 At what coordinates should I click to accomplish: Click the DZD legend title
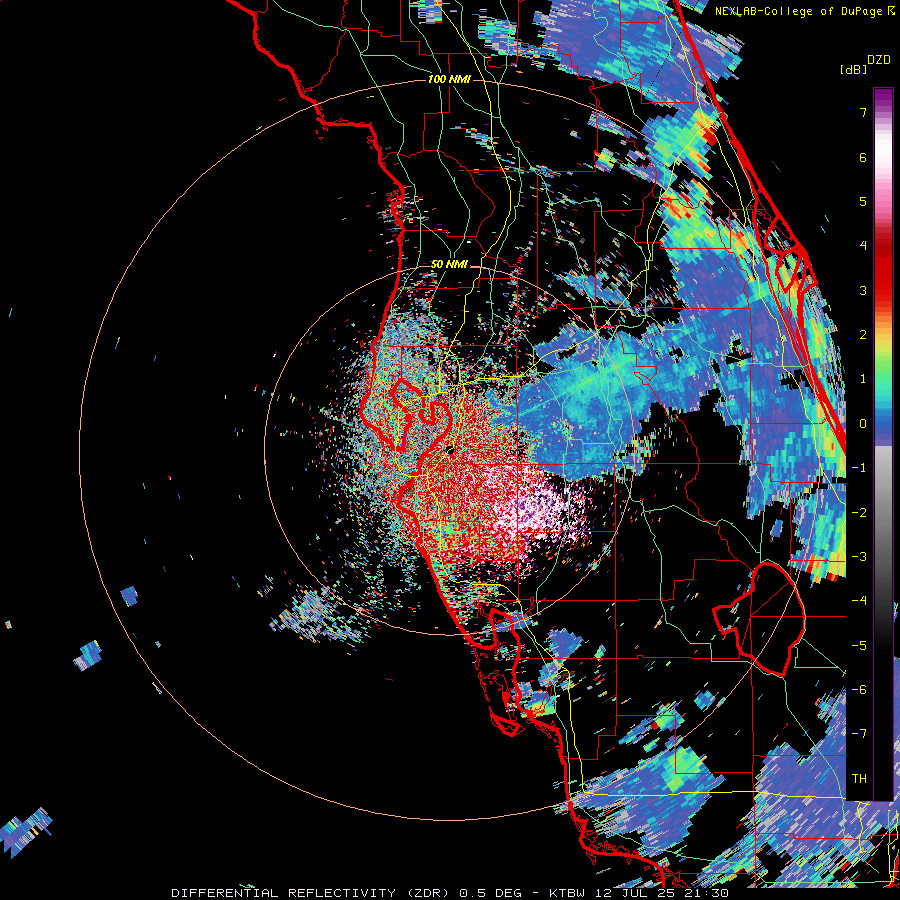pos(878,60)
